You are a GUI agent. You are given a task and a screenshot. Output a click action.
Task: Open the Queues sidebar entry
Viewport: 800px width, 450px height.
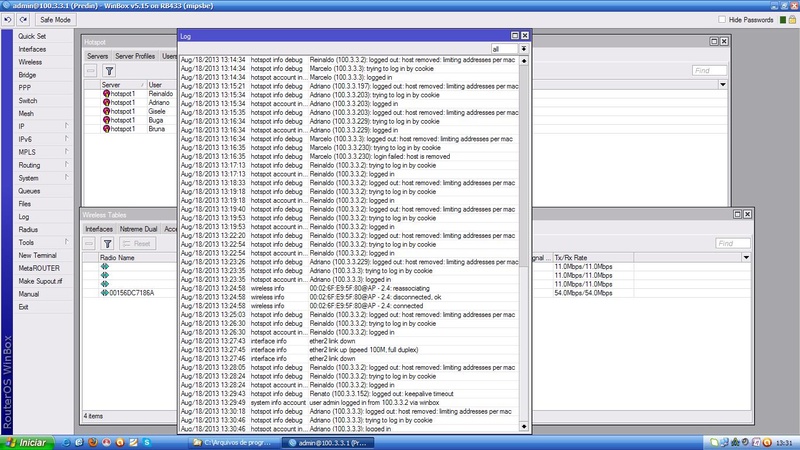[x=29, y=191]
